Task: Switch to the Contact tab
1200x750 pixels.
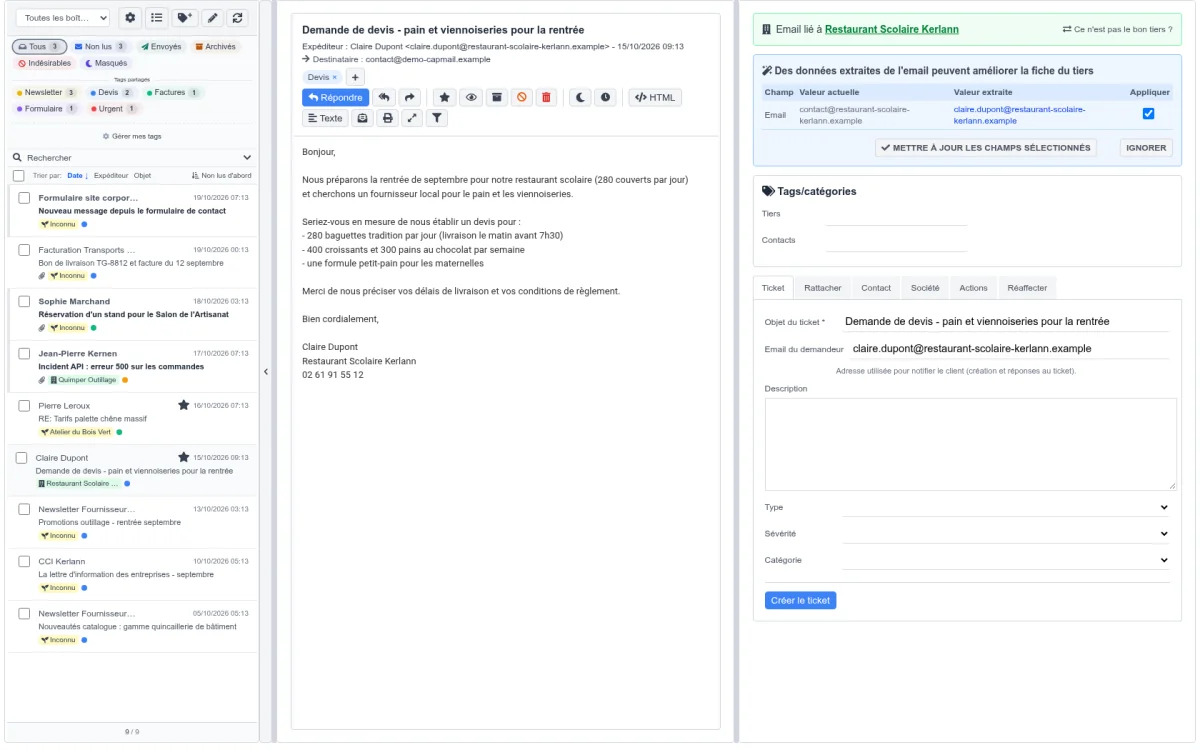Action: tap(876, 288)
